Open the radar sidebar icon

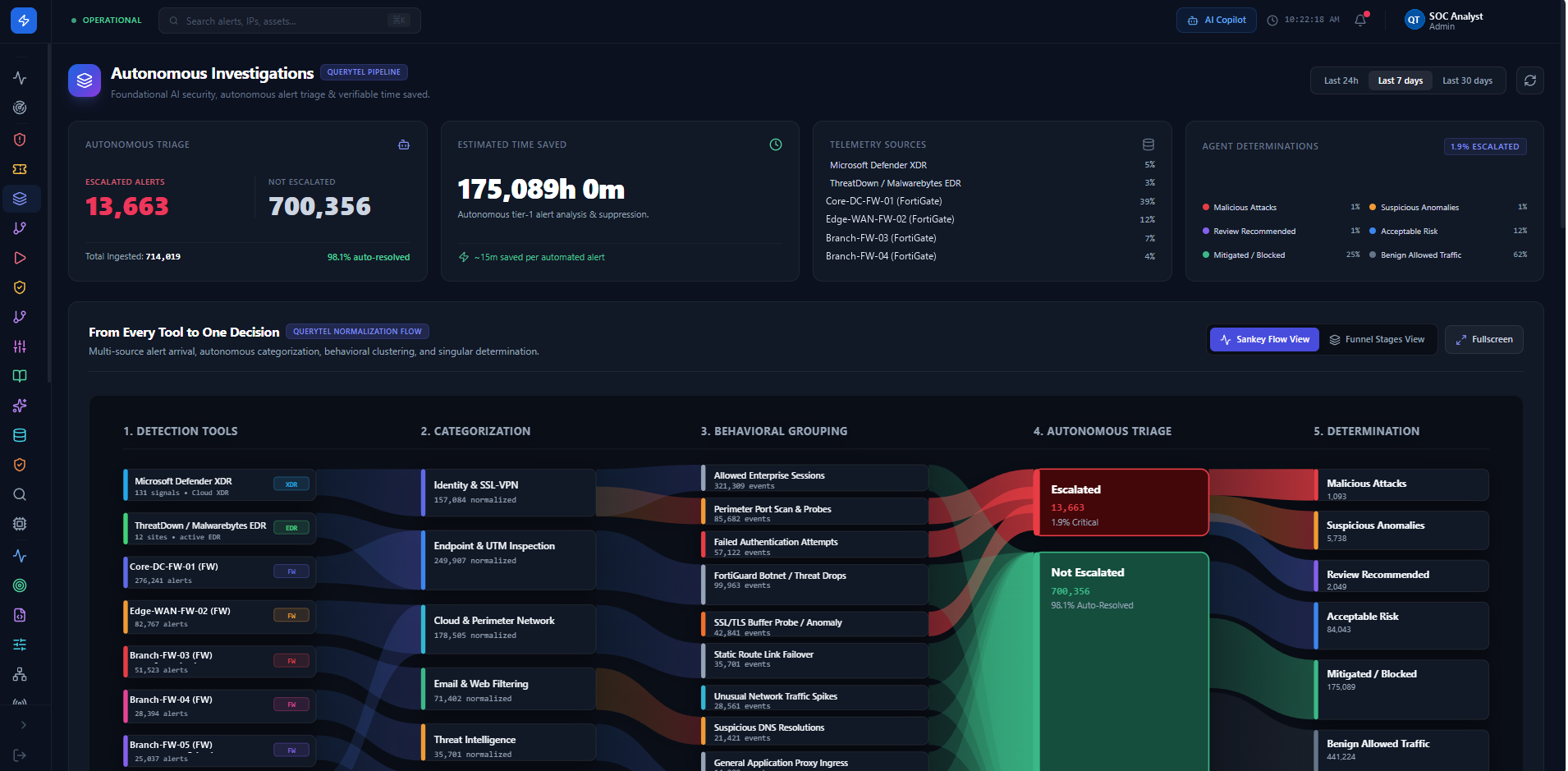click(x=20, y=108)
